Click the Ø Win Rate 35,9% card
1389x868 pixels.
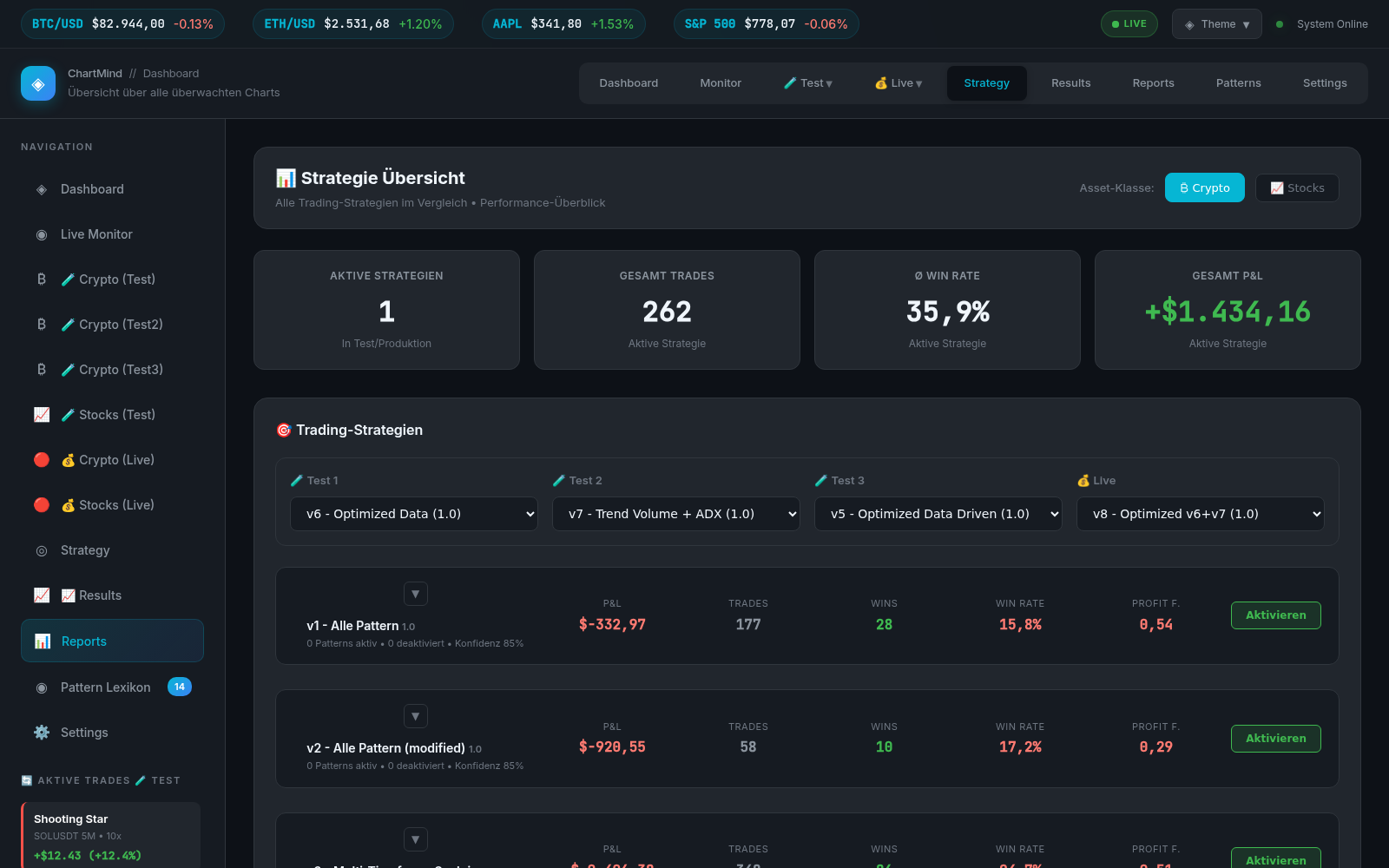pyautogui.click(x=947, y=310)
